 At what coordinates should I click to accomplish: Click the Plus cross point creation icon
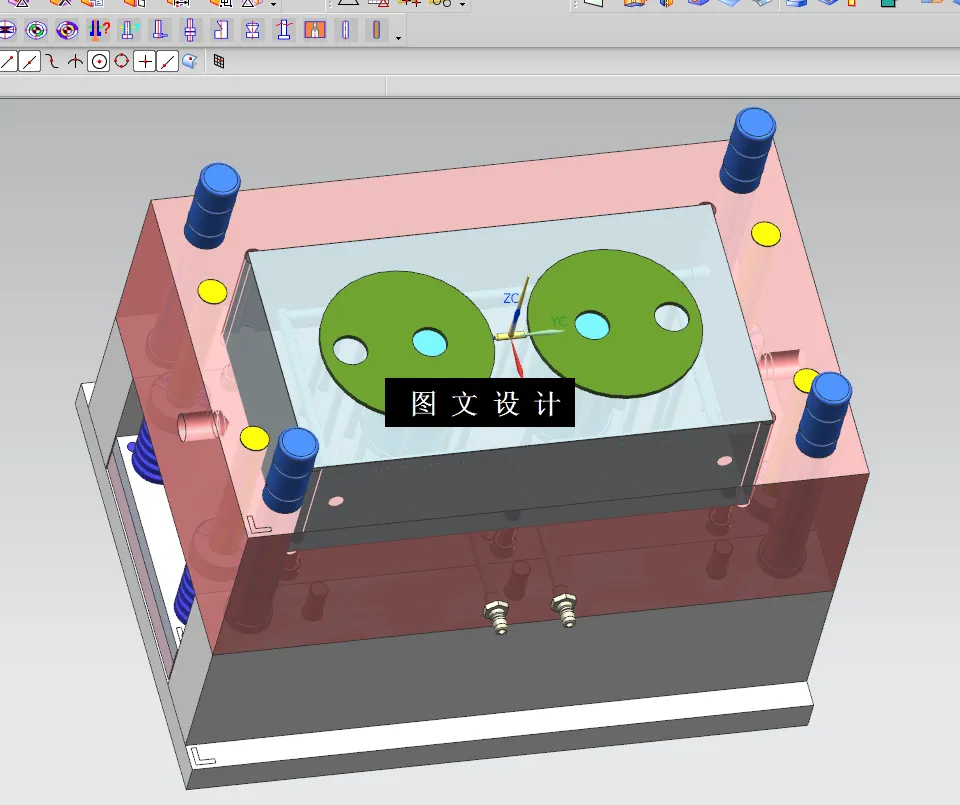click(x=145, y=60)
